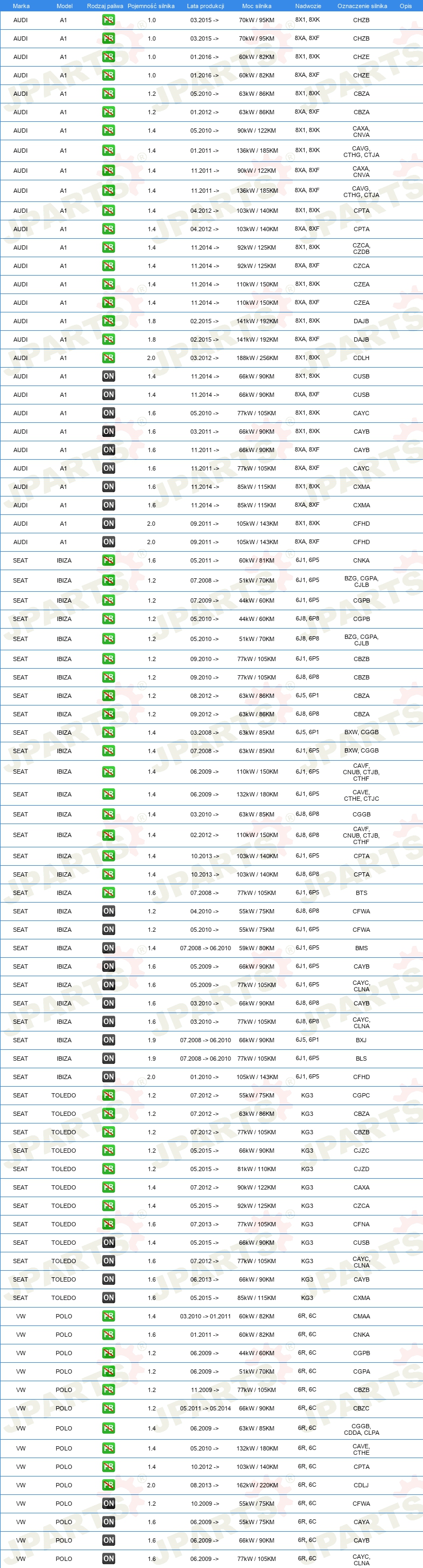Click the CFNA engine code

coord(361,1224)
